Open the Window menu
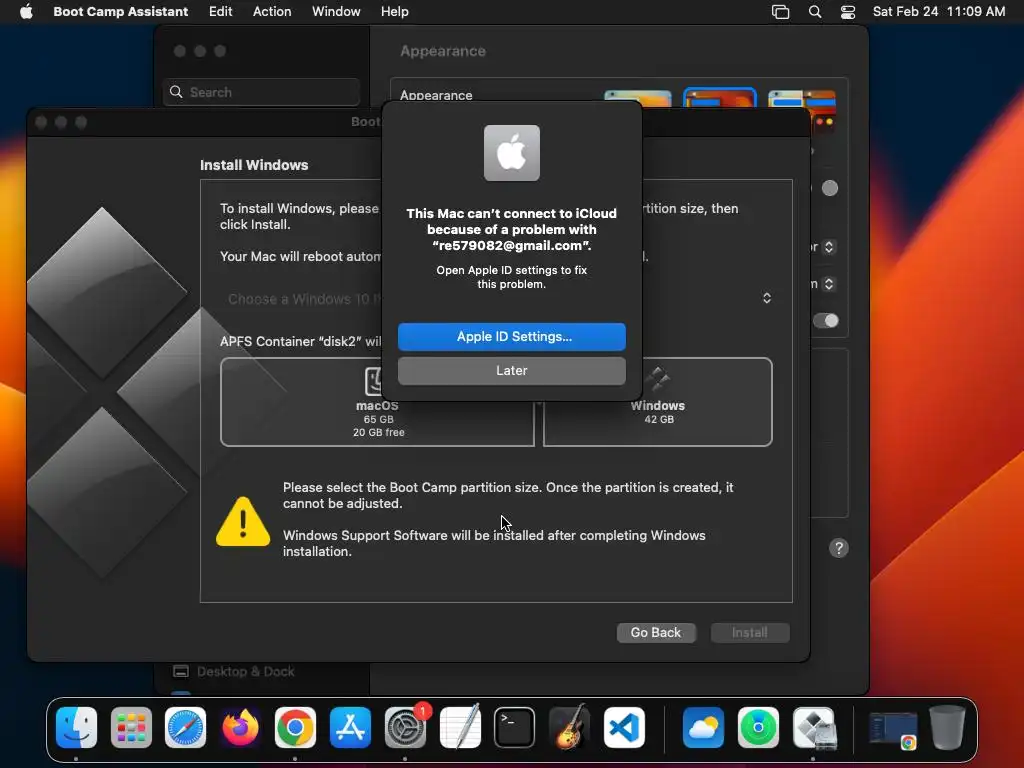This screenshot has width=1024, height=768. click(336, 12)
